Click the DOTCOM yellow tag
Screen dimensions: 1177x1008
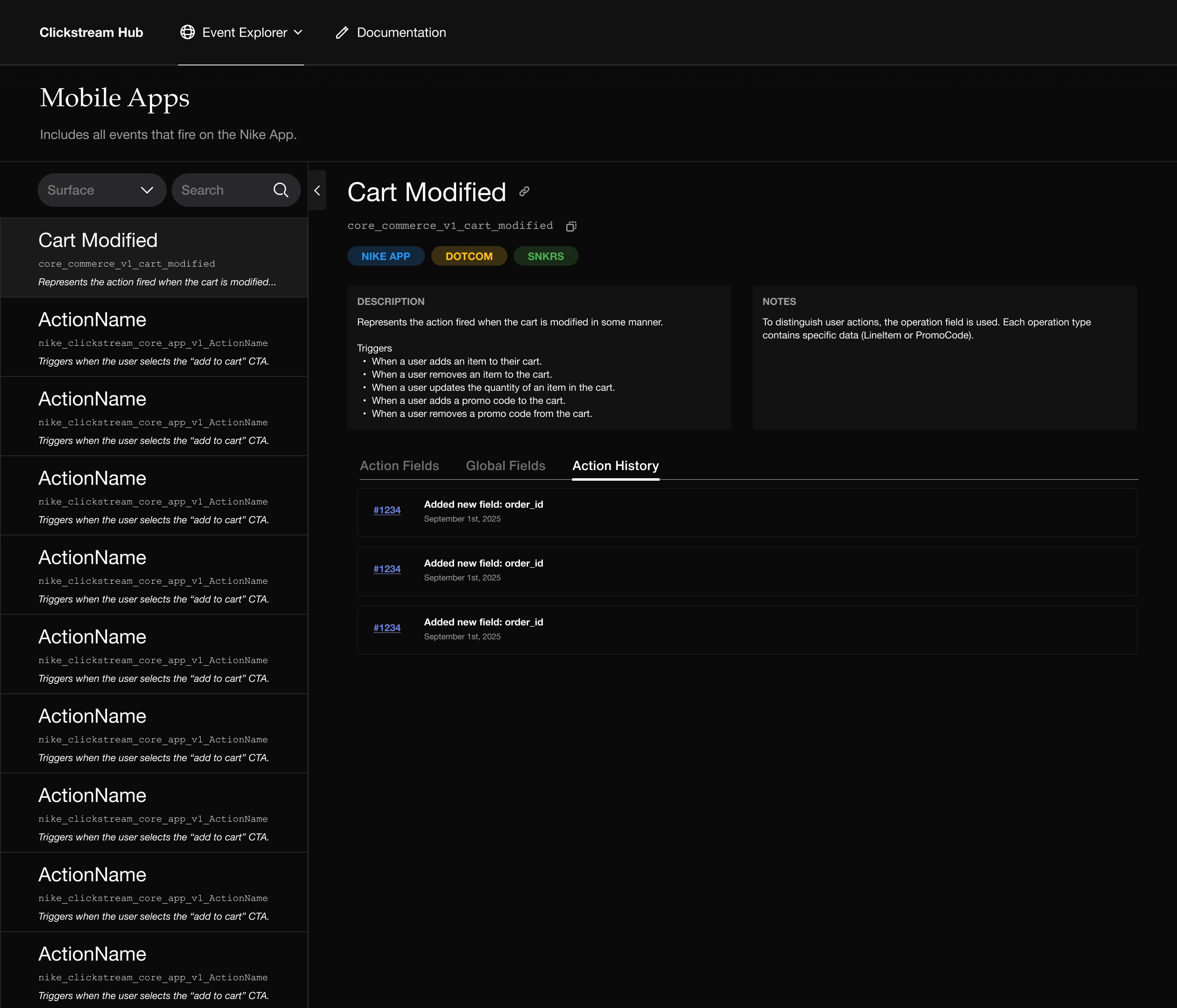tap(469, 256)
